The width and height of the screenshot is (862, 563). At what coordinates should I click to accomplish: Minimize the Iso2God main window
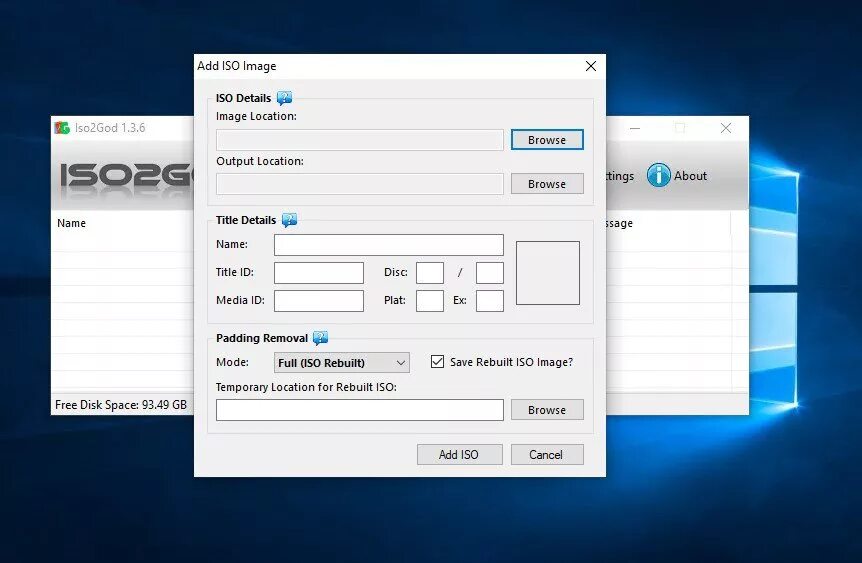tap(635, 128)
